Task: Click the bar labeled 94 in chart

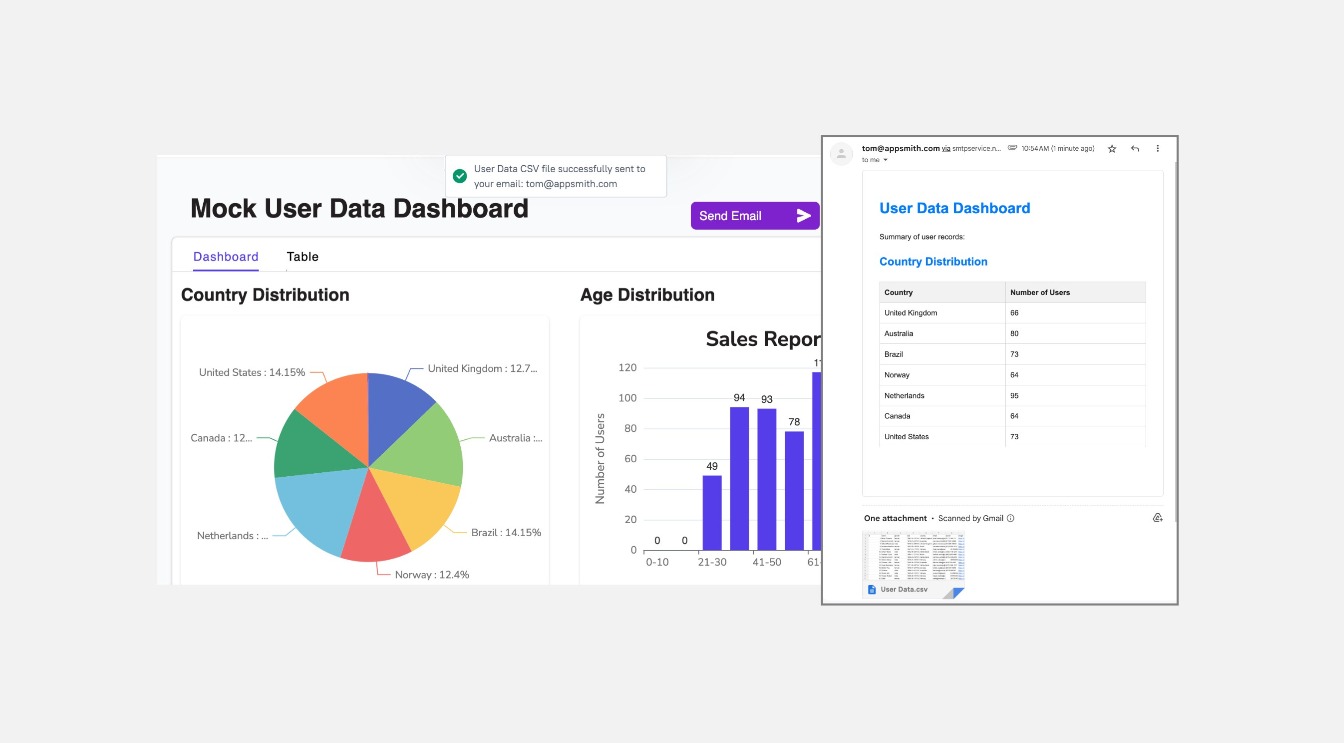Action: [740, 478]
